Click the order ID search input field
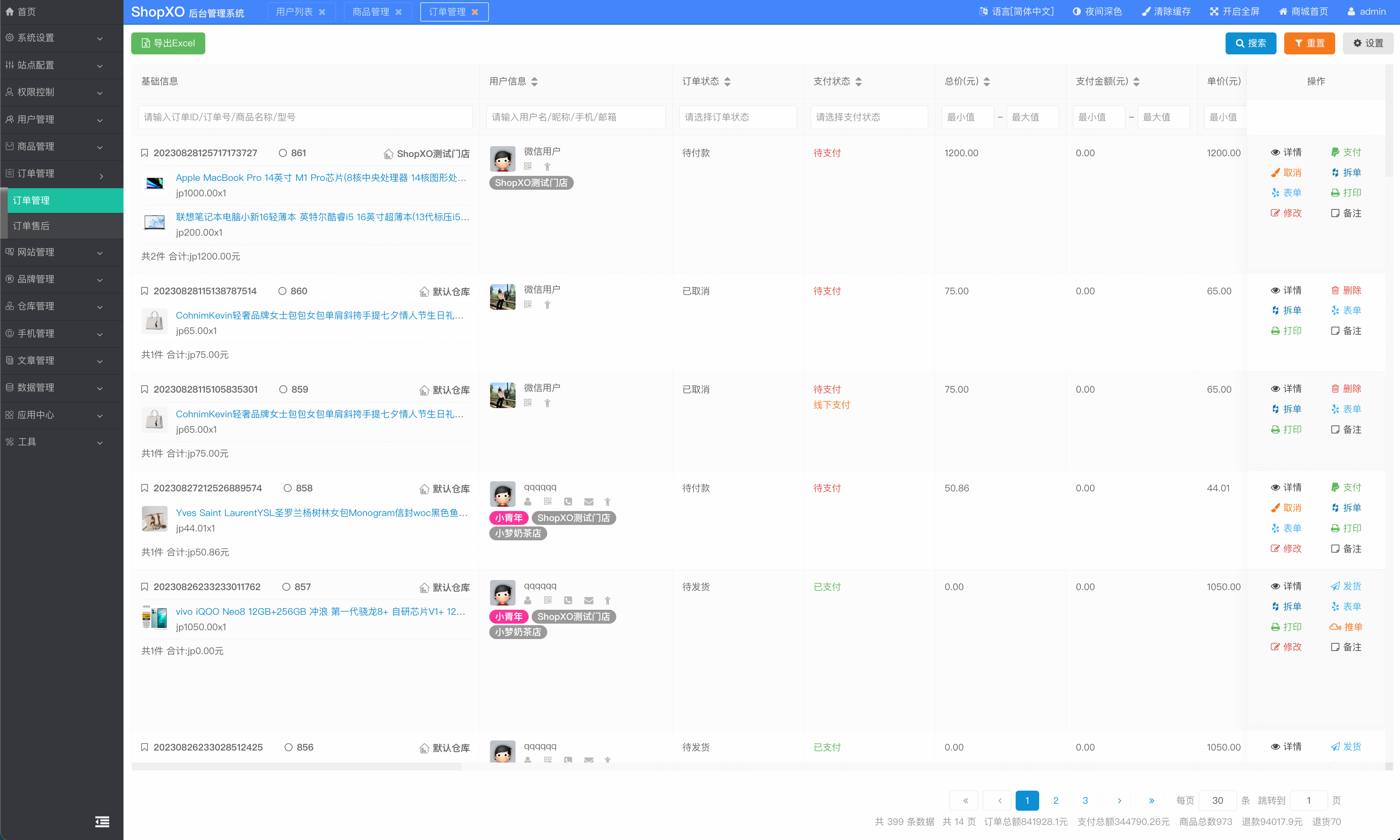 (305, 117)
